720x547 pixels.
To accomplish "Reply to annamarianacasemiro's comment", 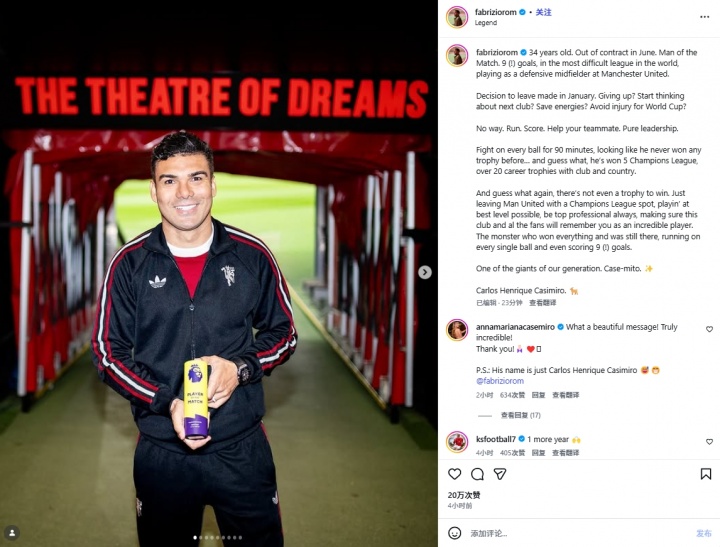I will click(x=538, y=395).
